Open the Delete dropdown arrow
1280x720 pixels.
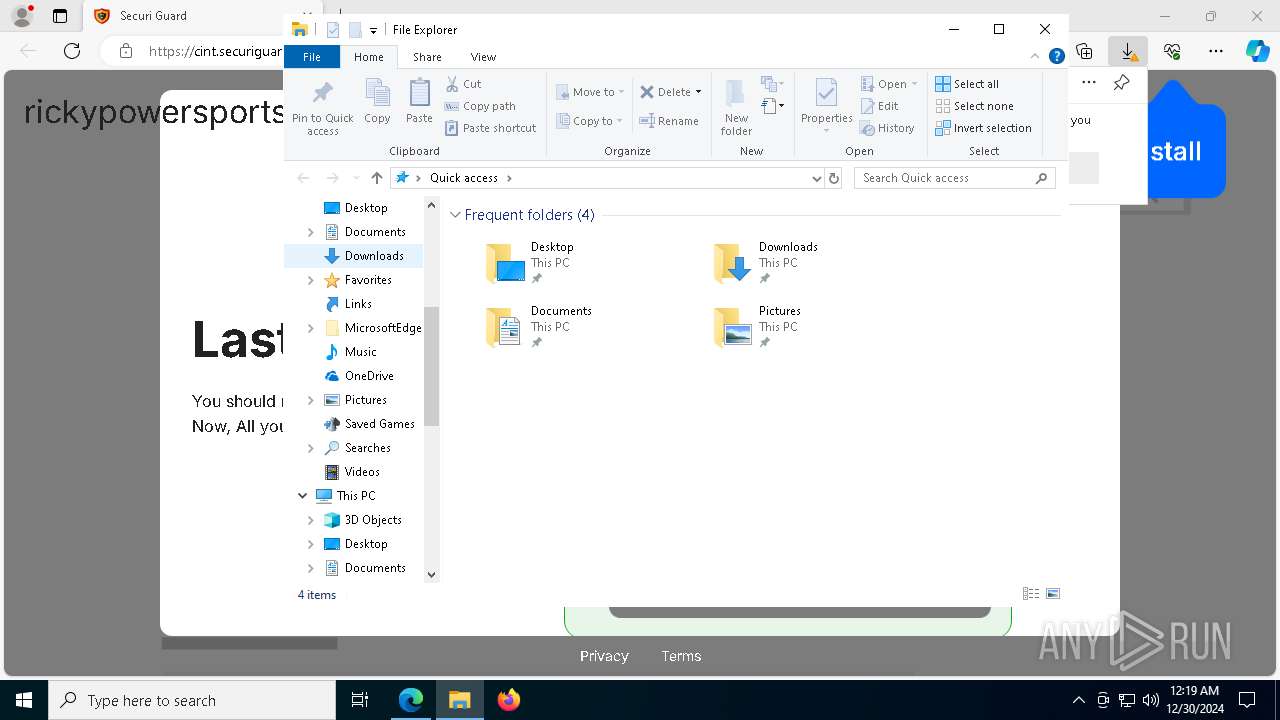click(x=698, y=92)
